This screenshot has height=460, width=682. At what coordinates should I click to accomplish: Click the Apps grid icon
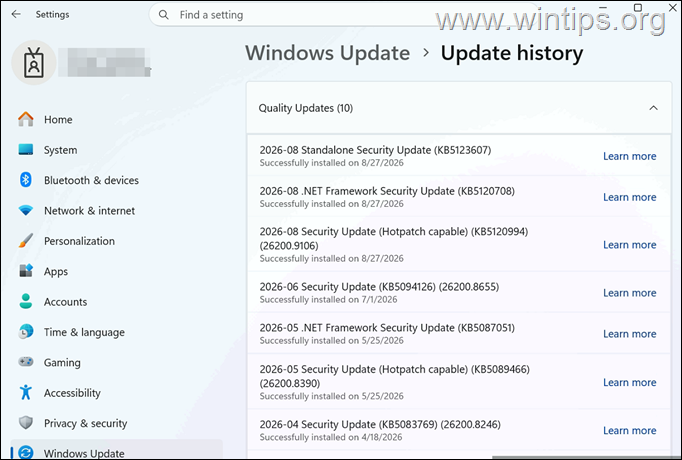click(26, 271)
